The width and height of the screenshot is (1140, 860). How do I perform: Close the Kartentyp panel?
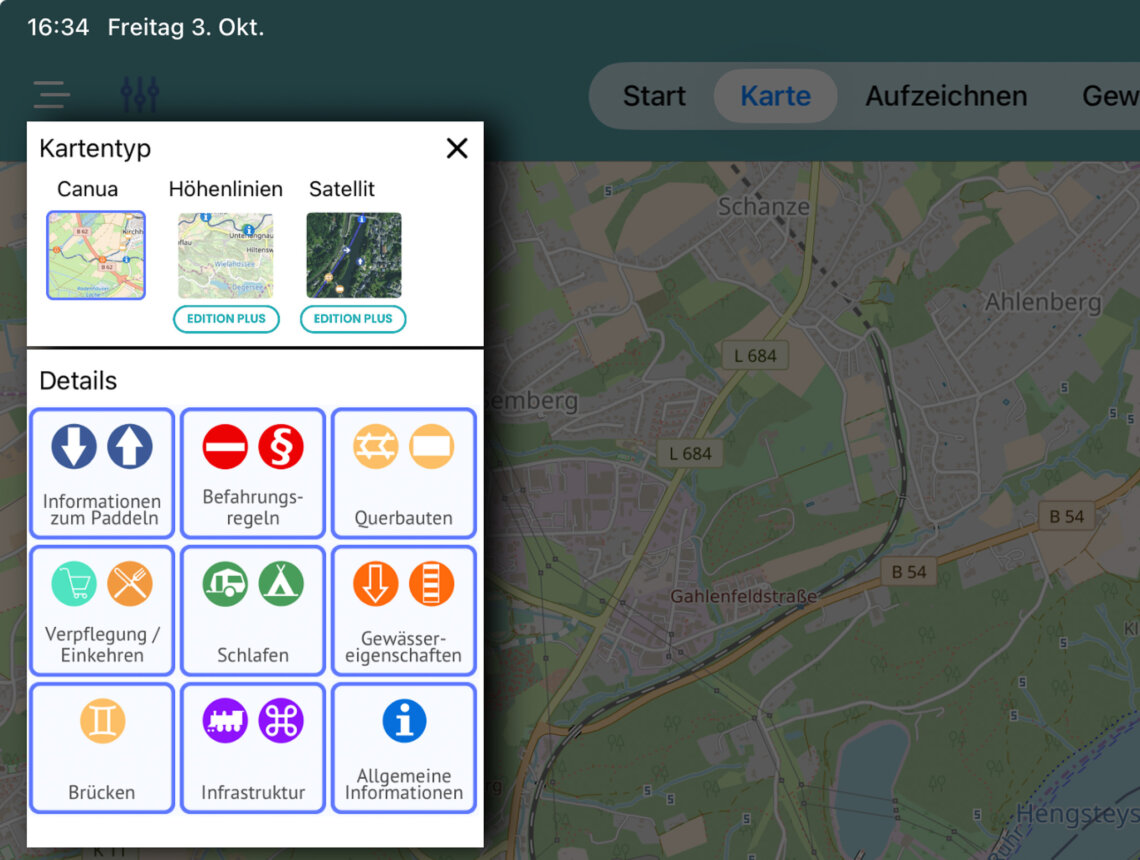click(457, 149)
